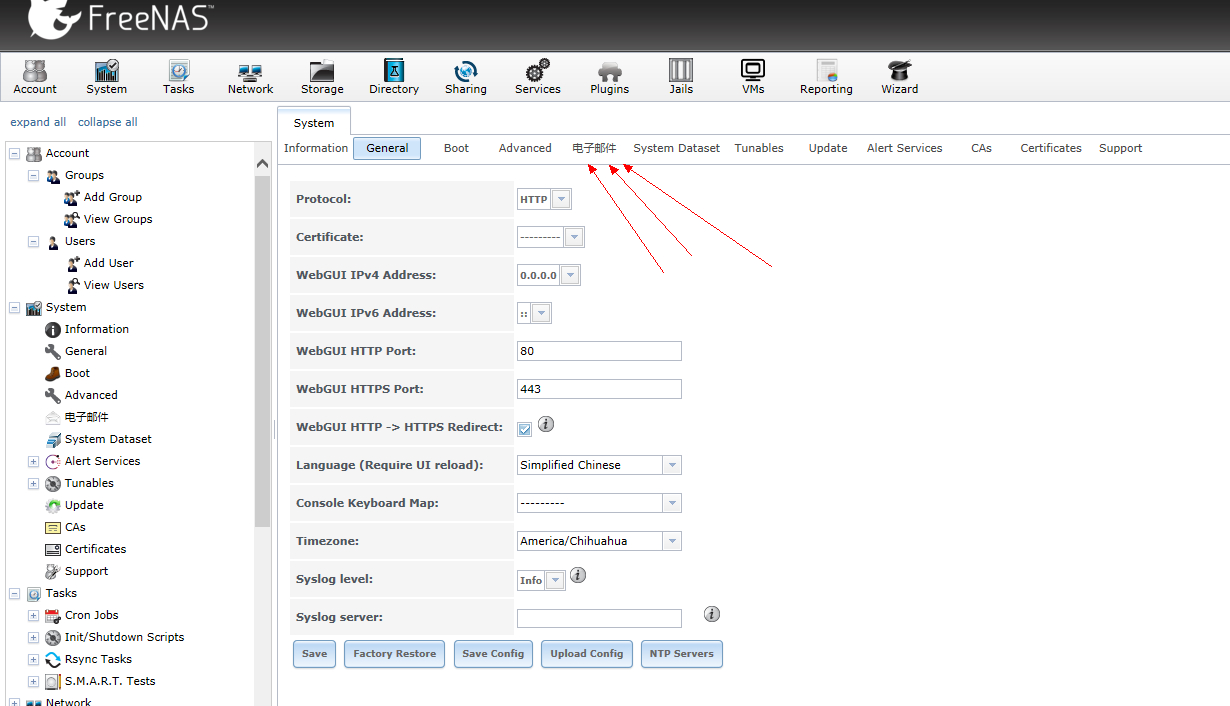Expand the Cron Jobs tree node
1230x706 pixels.
pyautogui.click(x=33, y=615)
